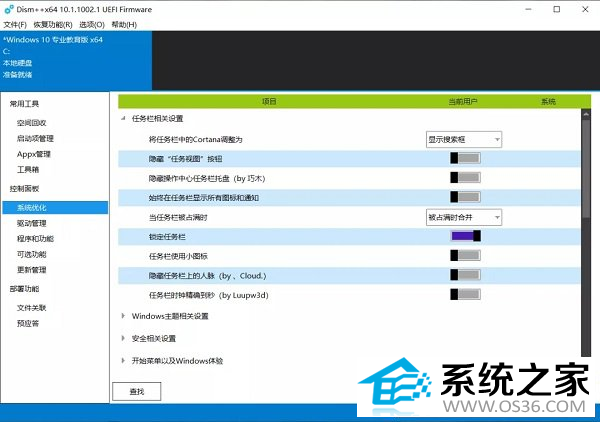Toggle 任务栏使用小图标 switch
Screen dimensions: 600x422
point(465,256)
